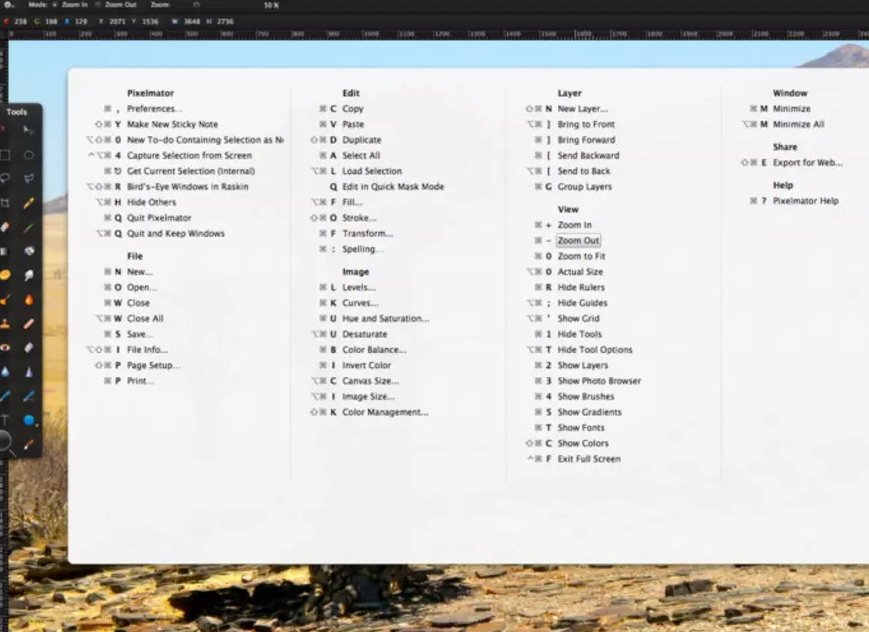
Task: Click Close All under File
Action: coord(145,318)
